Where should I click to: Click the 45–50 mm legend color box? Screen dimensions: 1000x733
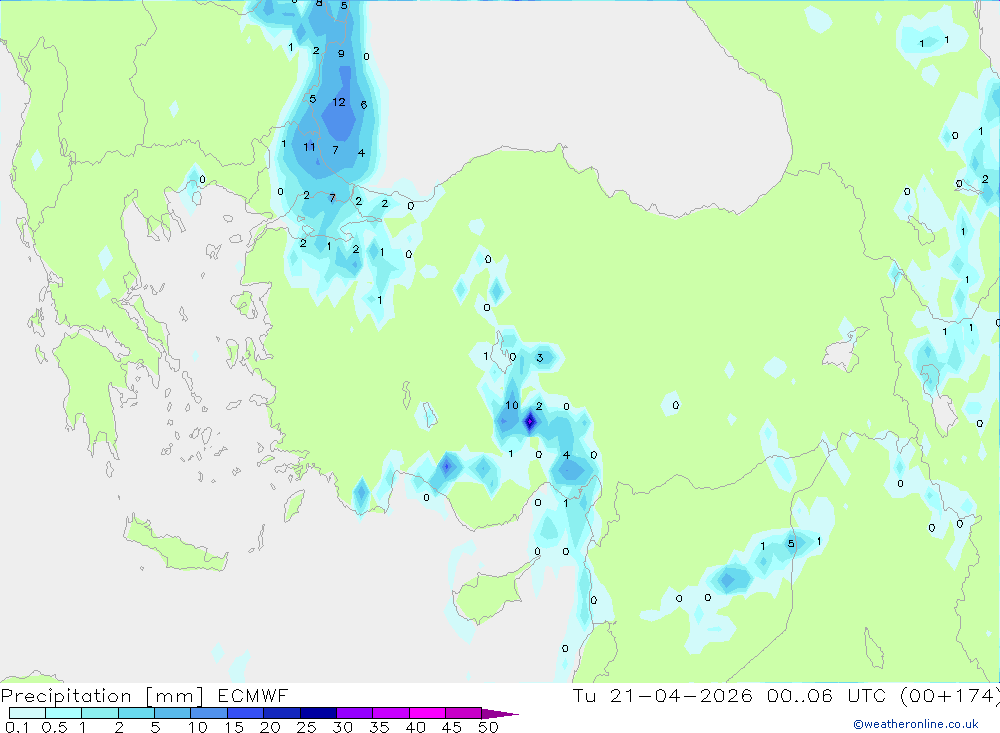(x=464, y=713)
